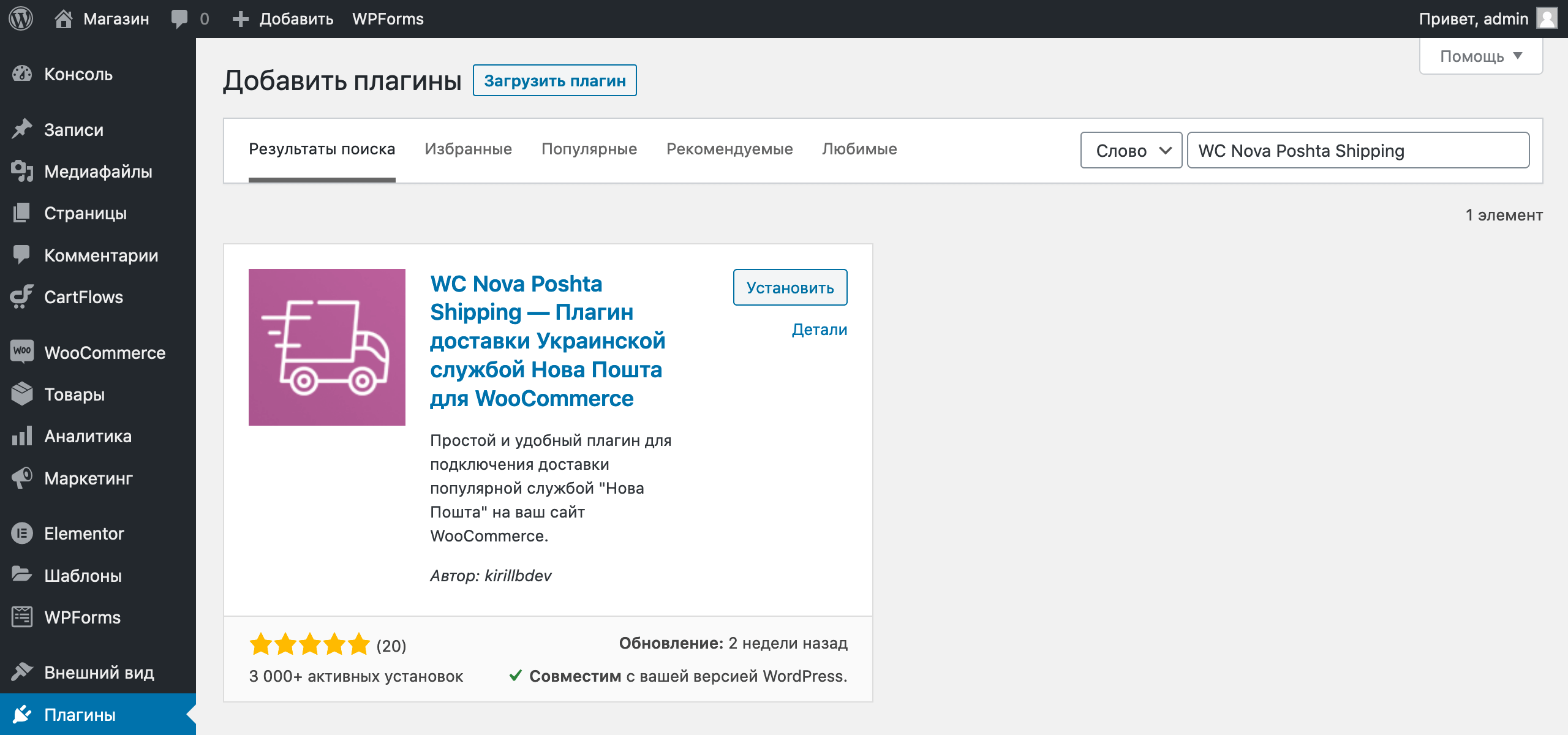This screenshot has height=735, width=1568.
Task: Open WPForms sidebar menu label
Action: pos(82,617)
